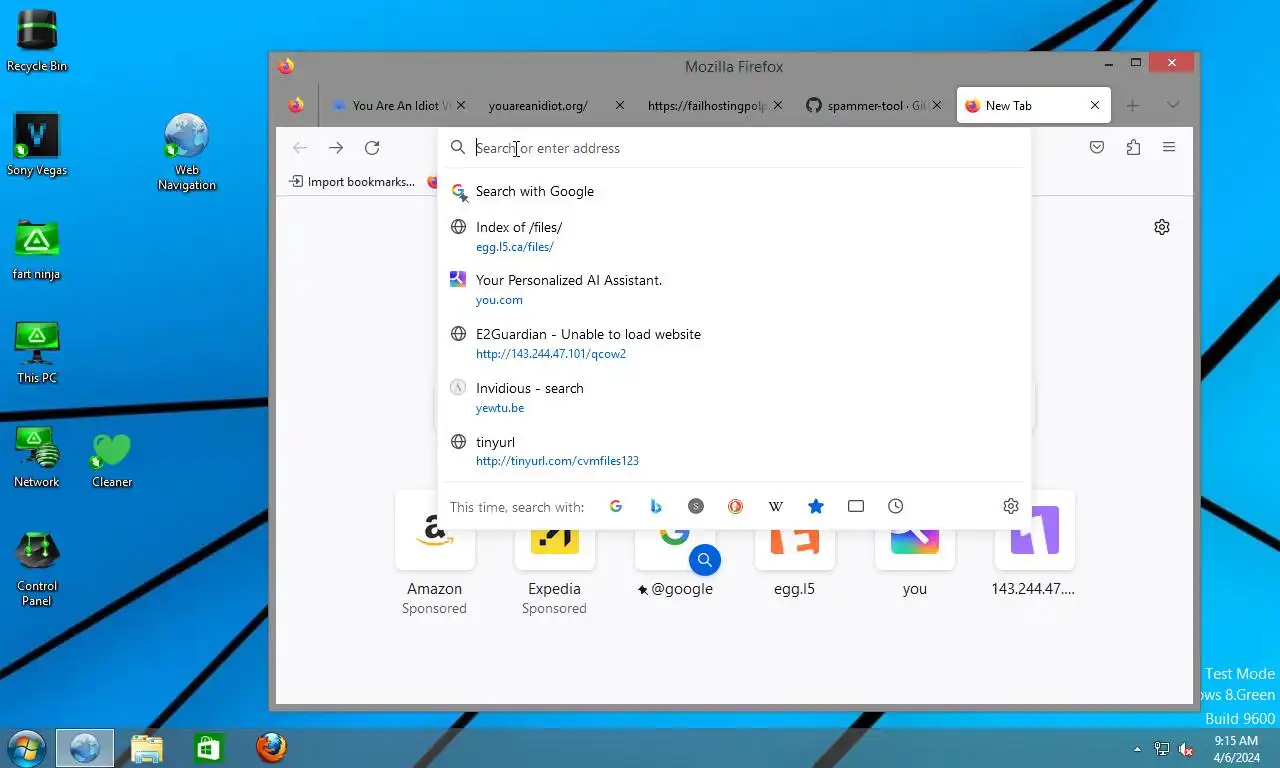Search this time with Bing icon
Image resolution: width=1280 pixels, height=768 pixels.
click(656, 506)
